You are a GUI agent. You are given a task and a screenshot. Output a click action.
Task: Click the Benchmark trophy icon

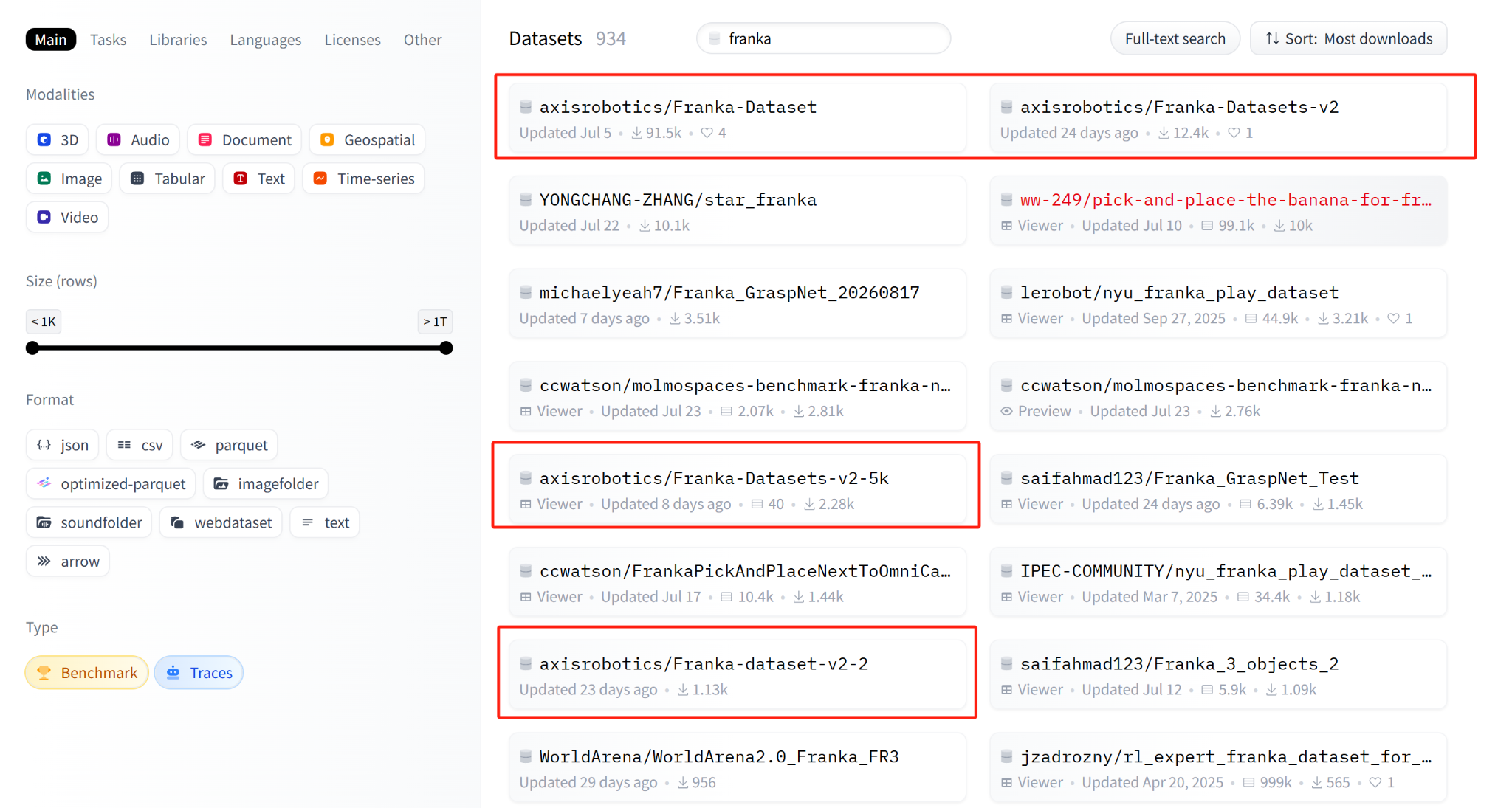tap(44, 673)
